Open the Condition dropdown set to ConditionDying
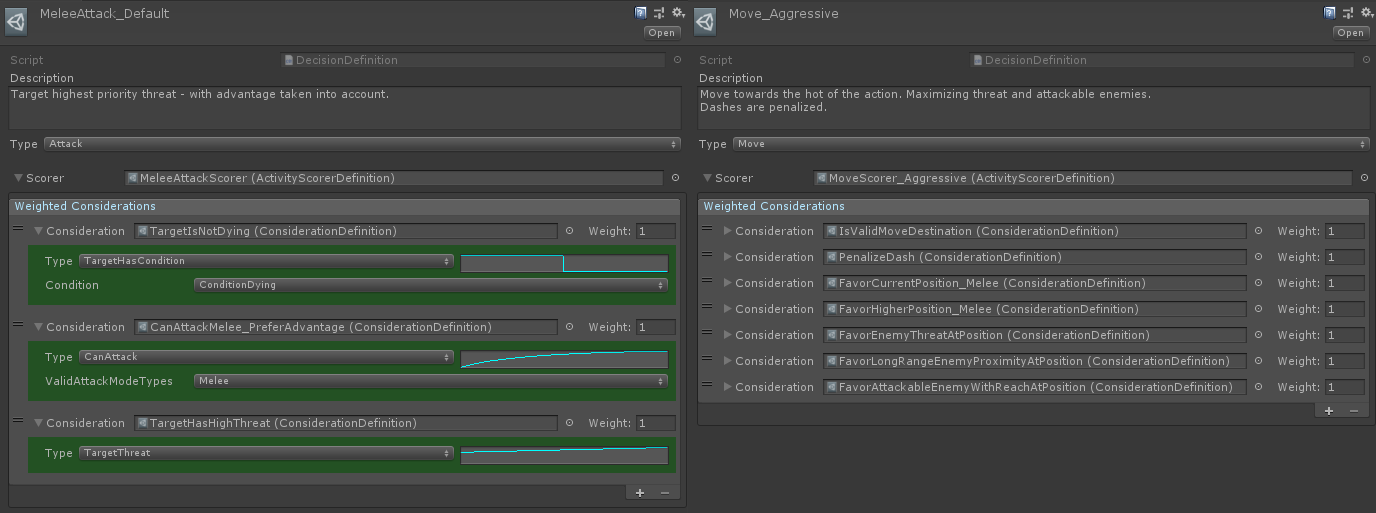Viewport: 1376px width, 513px height. tap(430, 285)
